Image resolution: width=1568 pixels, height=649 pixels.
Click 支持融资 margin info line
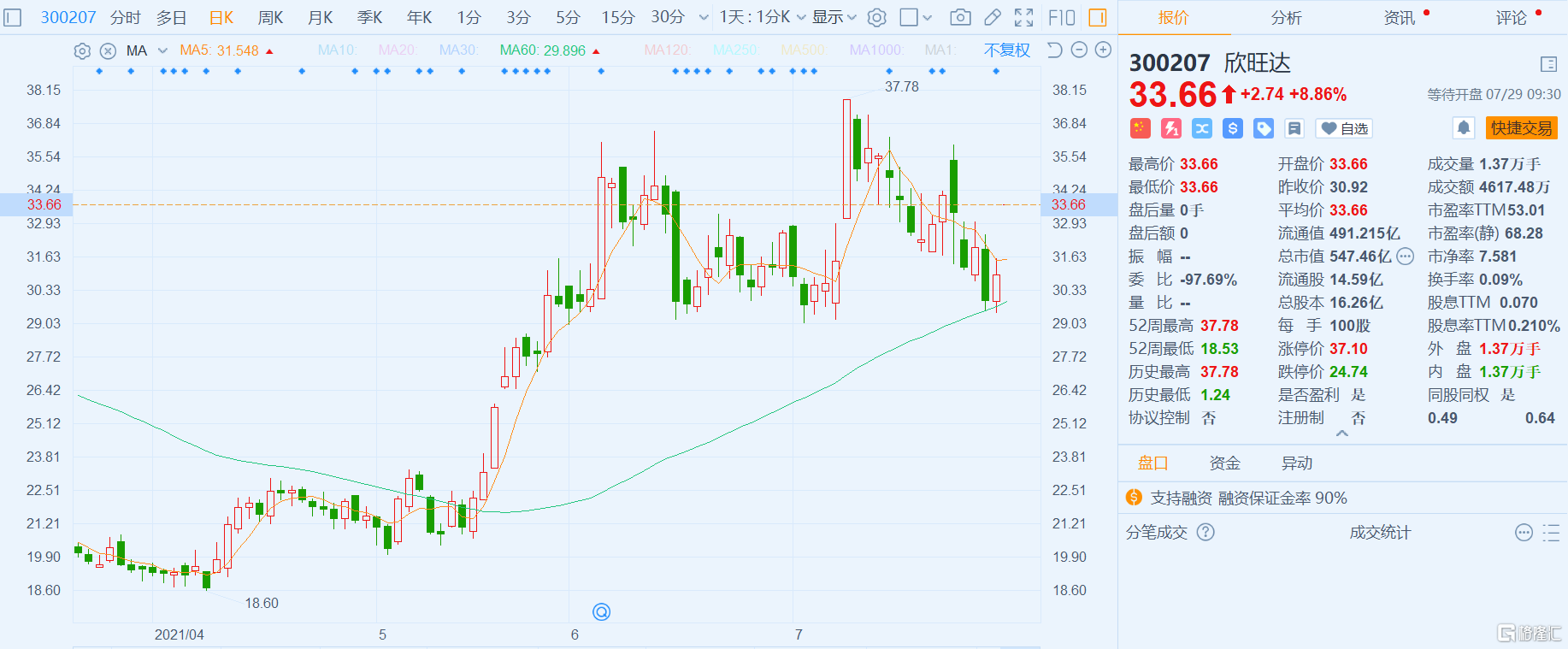1248,498
